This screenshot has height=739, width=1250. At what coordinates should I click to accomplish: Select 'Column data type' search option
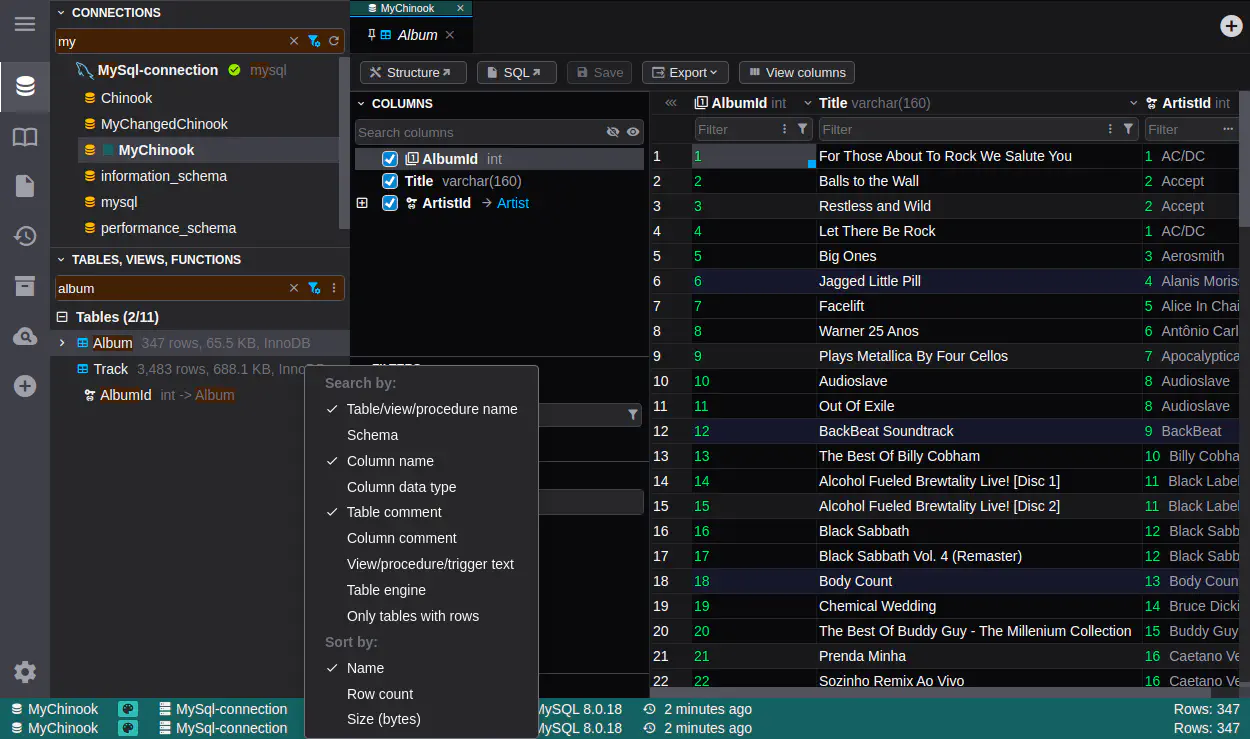point(401,487)
